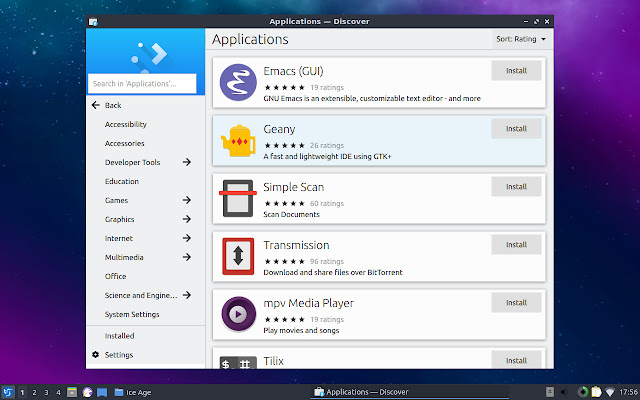Click the clock showing 17:56
Viewport: 640px width, 400px height.
coord(628,392)
